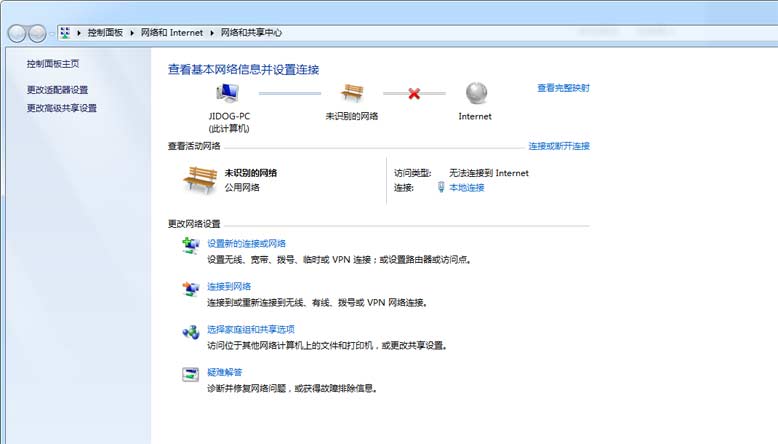Click the Internet globe icon
The height and width of the screenshot is (444, 778).
pyautogui.click(x=476, y=93)
